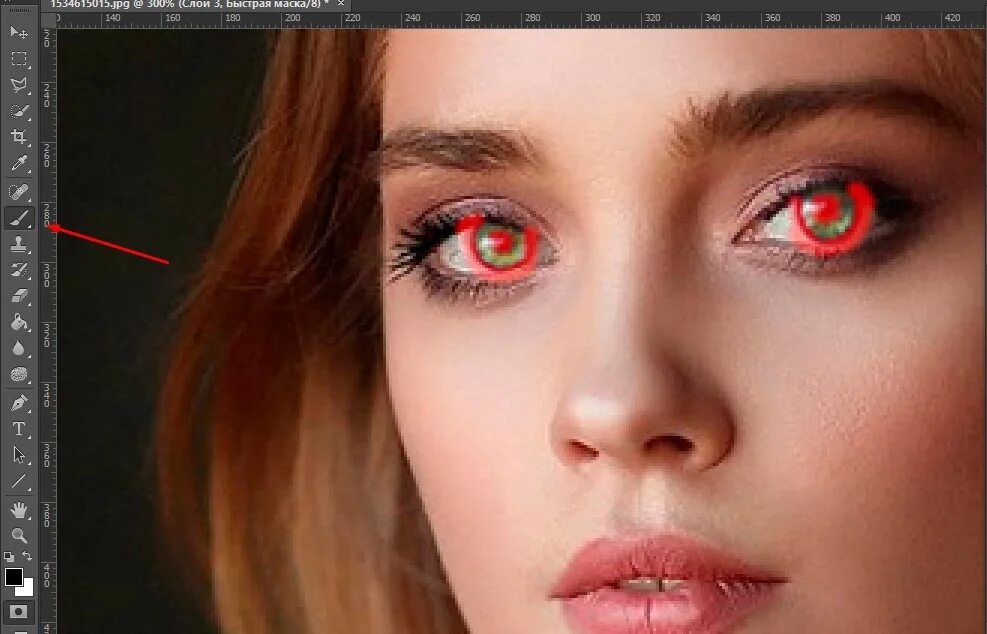Toggle Quick Mask mode button
987x634 pixels.
click(x=19, y=611)
